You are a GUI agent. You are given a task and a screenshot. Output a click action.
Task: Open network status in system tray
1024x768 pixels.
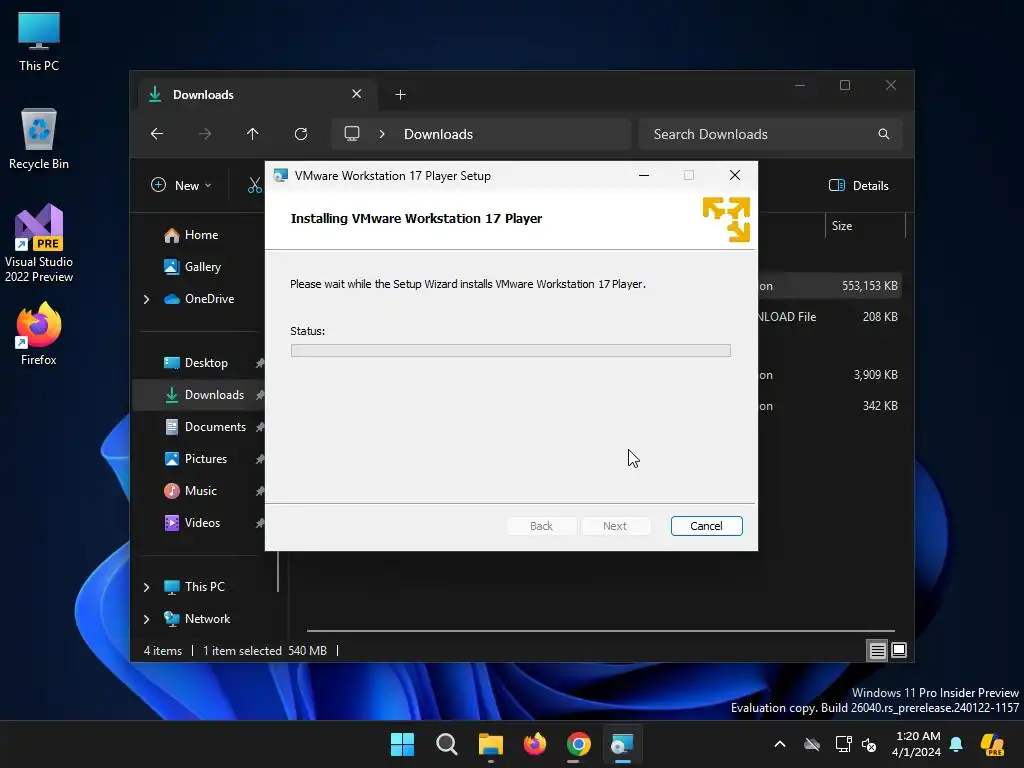point(843,744)
